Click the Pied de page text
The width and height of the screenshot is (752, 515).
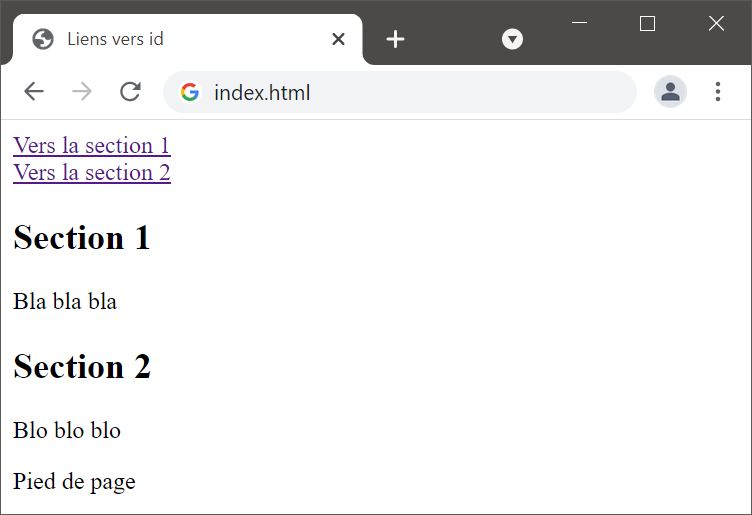click(x=74, y=481)
